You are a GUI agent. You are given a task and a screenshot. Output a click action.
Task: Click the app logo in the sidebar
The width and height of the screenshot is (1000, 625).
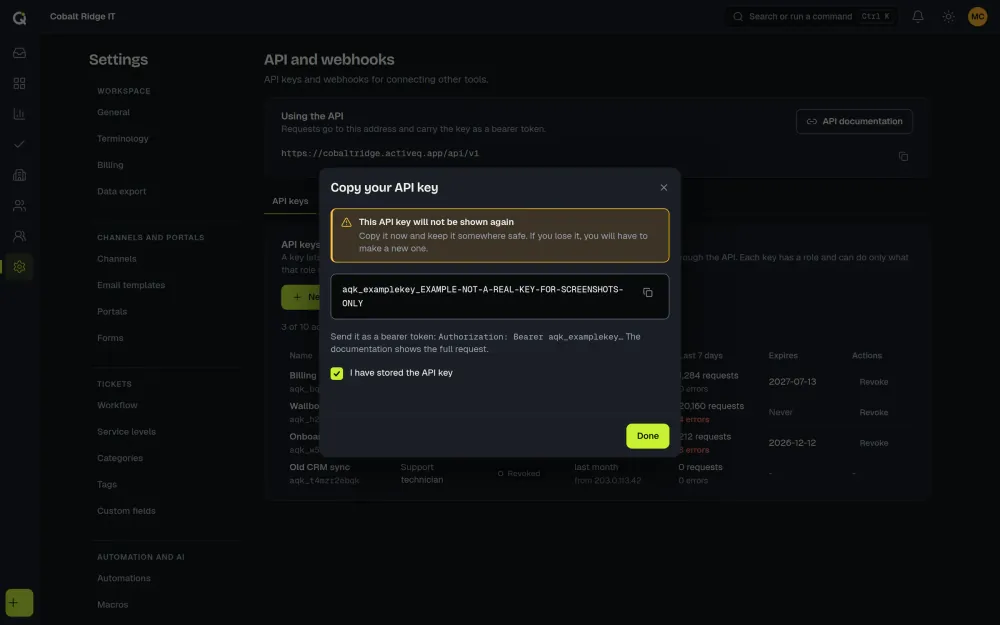coord(19,18)
